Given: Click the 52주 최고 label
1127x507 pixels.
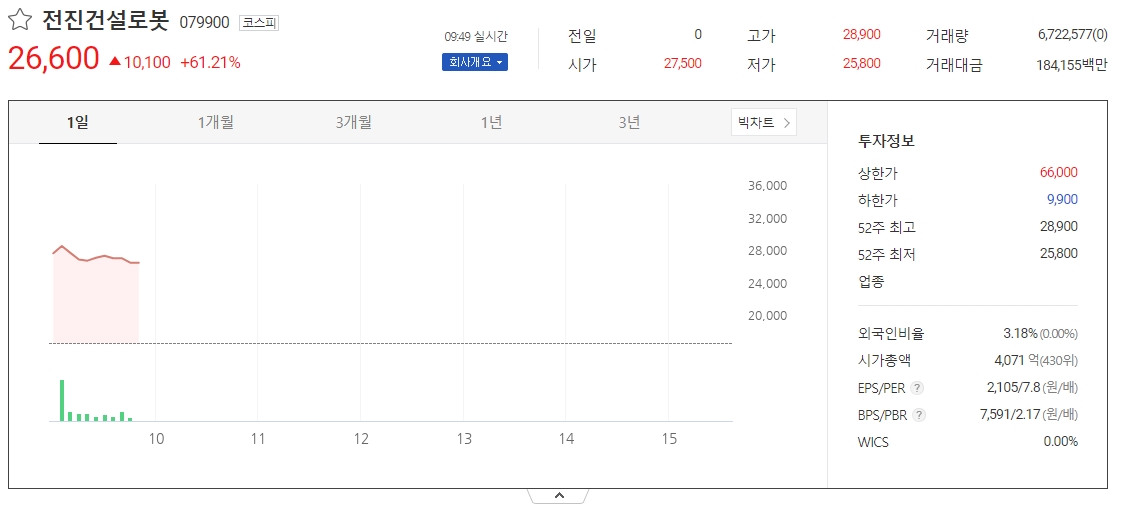Looking at the screenshot, I should click(887, 227).
